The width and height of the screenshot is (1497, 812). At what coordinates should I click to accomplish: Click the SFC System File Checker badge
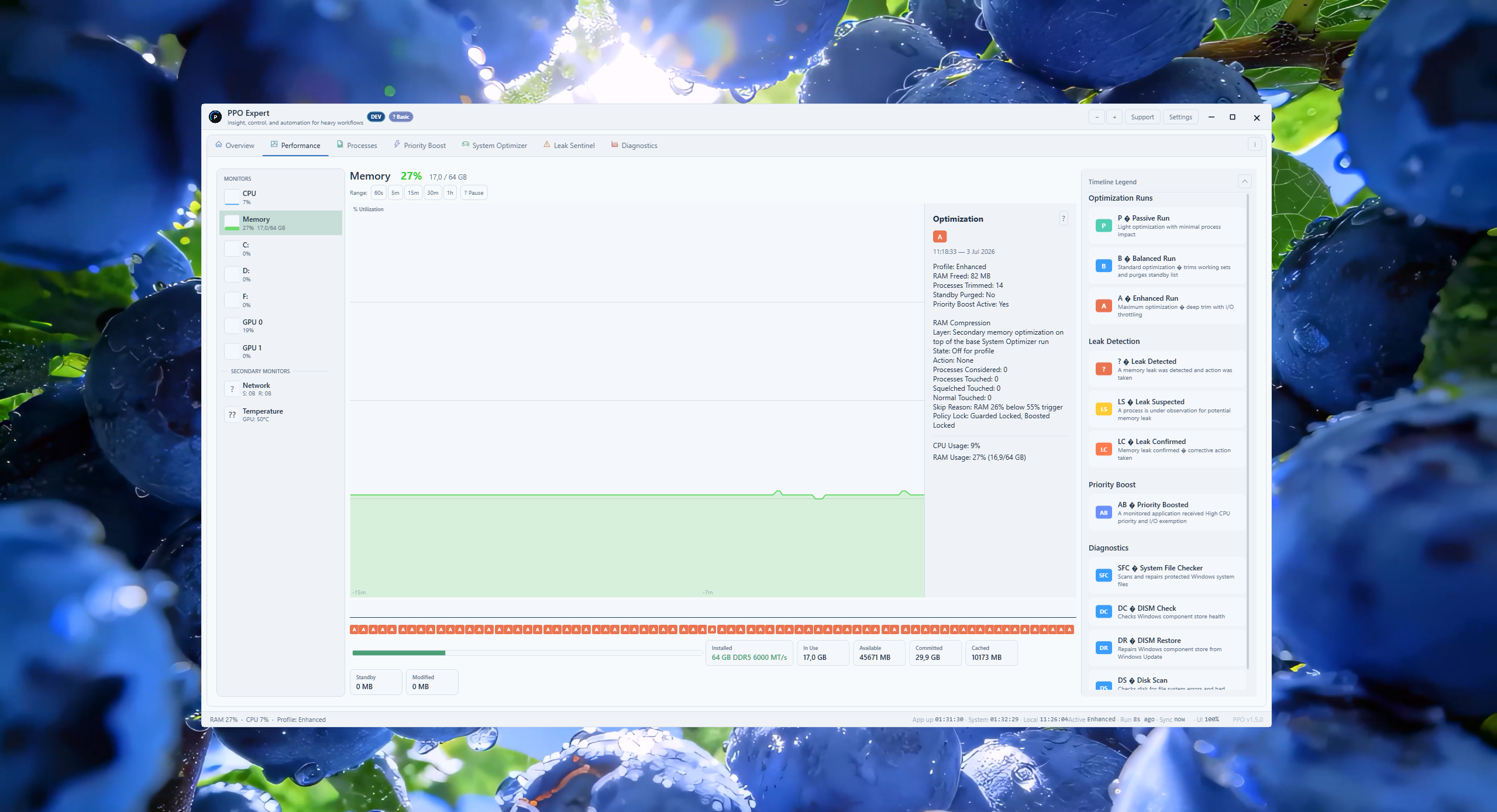pyautogui.click(x=1103, y=576)
